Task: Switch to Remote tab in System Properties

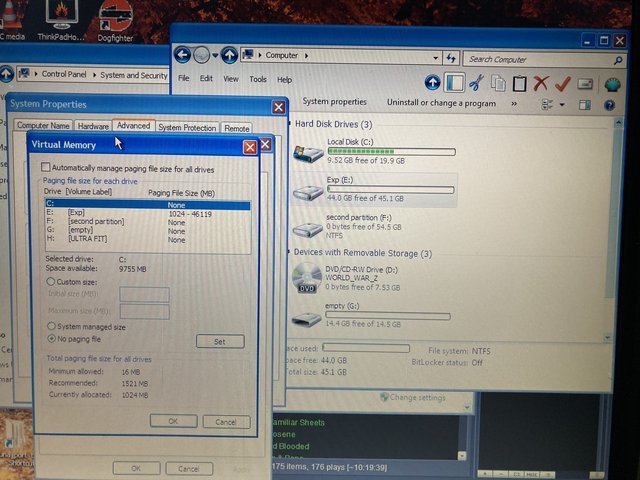Action: point(236,128)
